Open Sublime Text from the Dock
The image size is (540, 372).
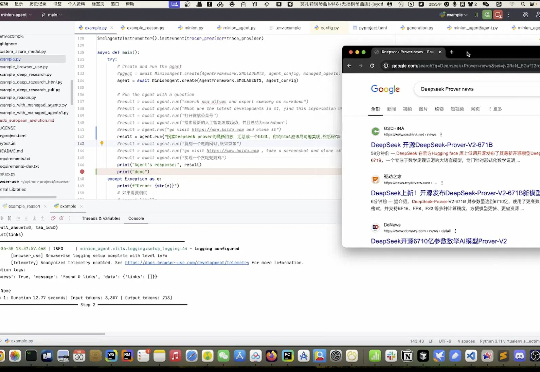tap(503, 356)
